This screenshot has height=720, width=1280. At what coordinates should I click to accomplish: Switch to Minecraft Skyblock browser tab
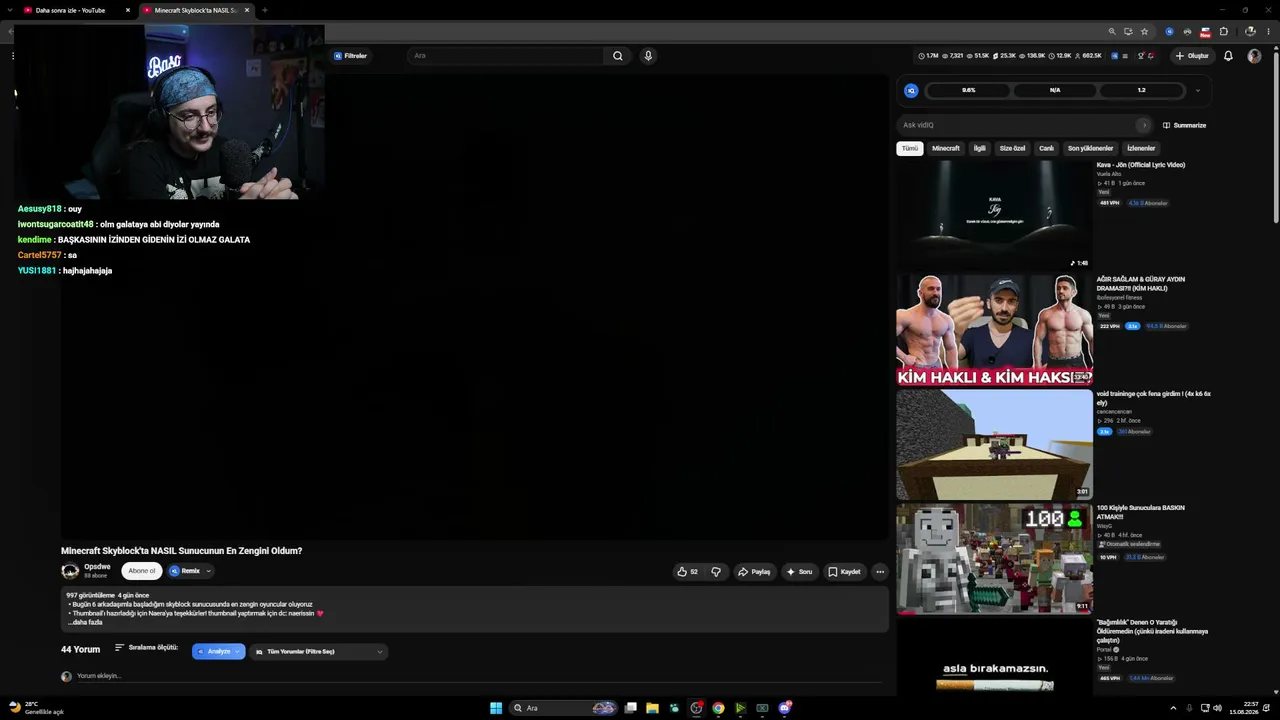(196, 10)
